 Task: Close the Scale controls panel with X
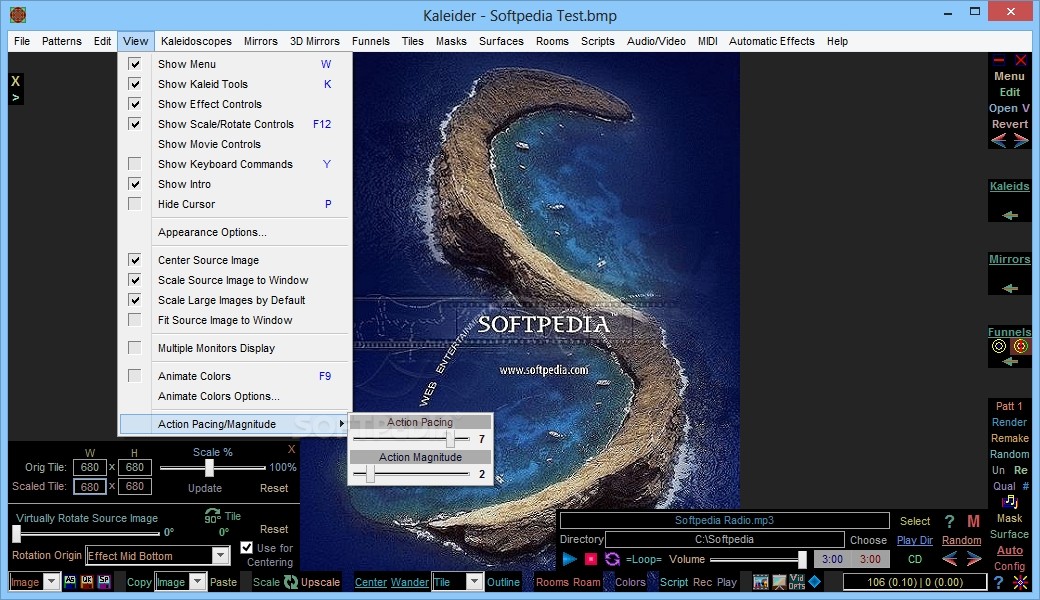[291, 449]
